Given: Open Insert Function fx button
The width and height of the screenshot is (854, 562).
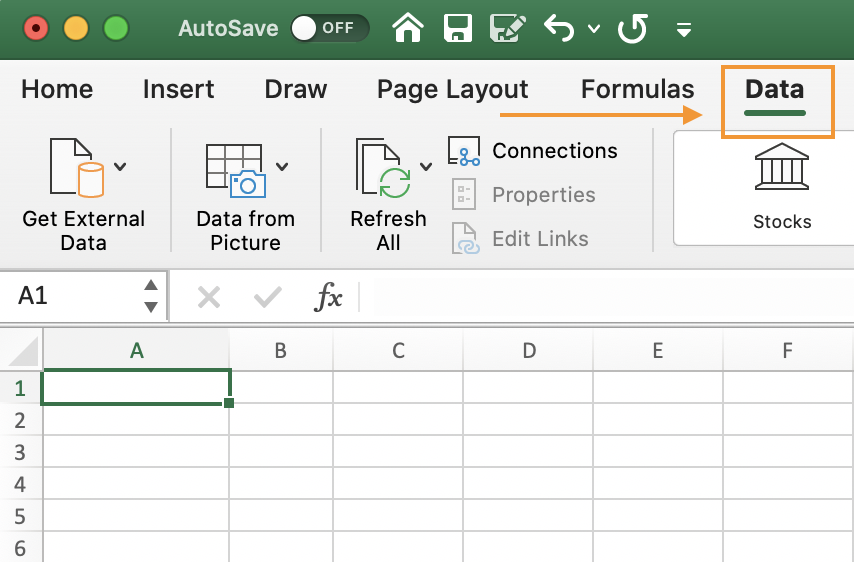Looking at the screenshot, I should [x=328, y=297].
